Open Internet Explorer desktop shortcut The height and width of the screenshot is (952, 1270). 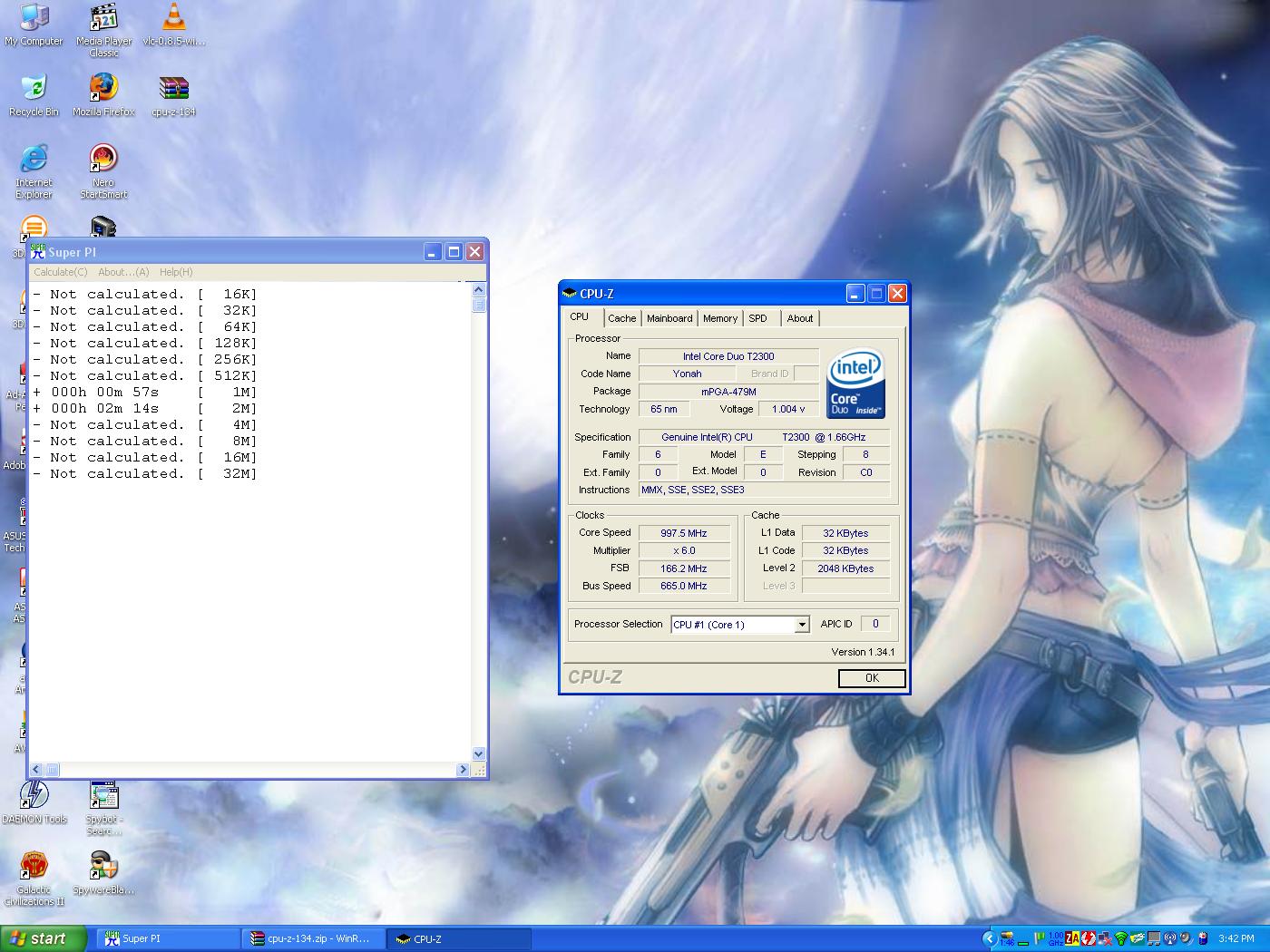click(34, 171)
